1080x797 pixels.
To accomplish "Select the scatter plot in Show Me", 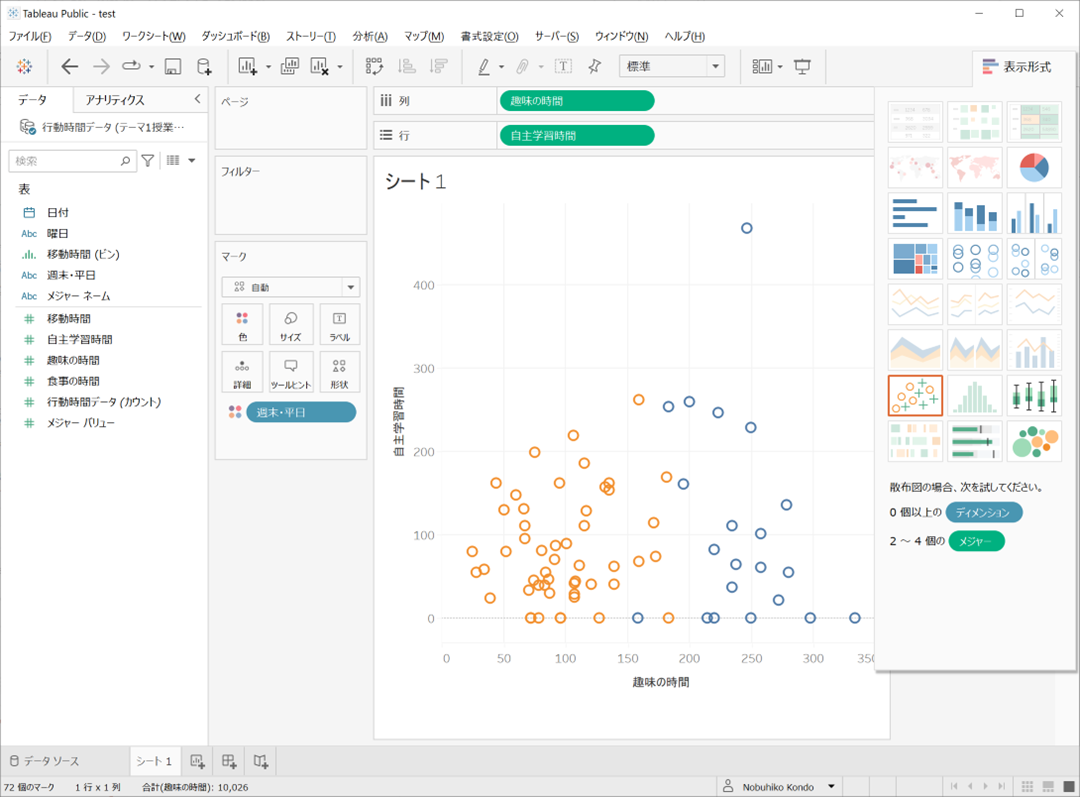I will (915, 395).
